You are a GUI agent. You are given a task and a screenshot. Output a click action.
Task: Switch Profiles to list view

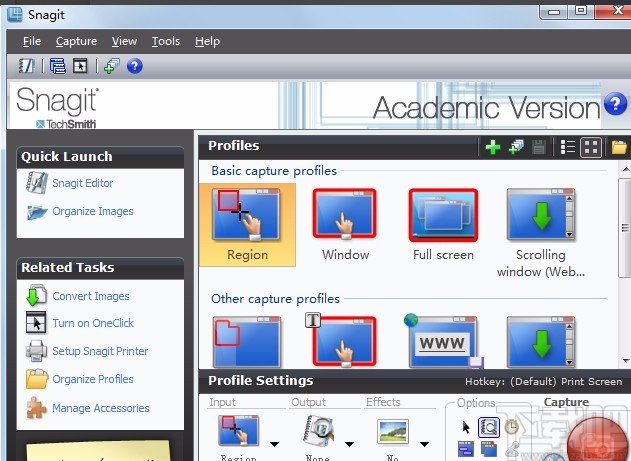pos(567,147)
